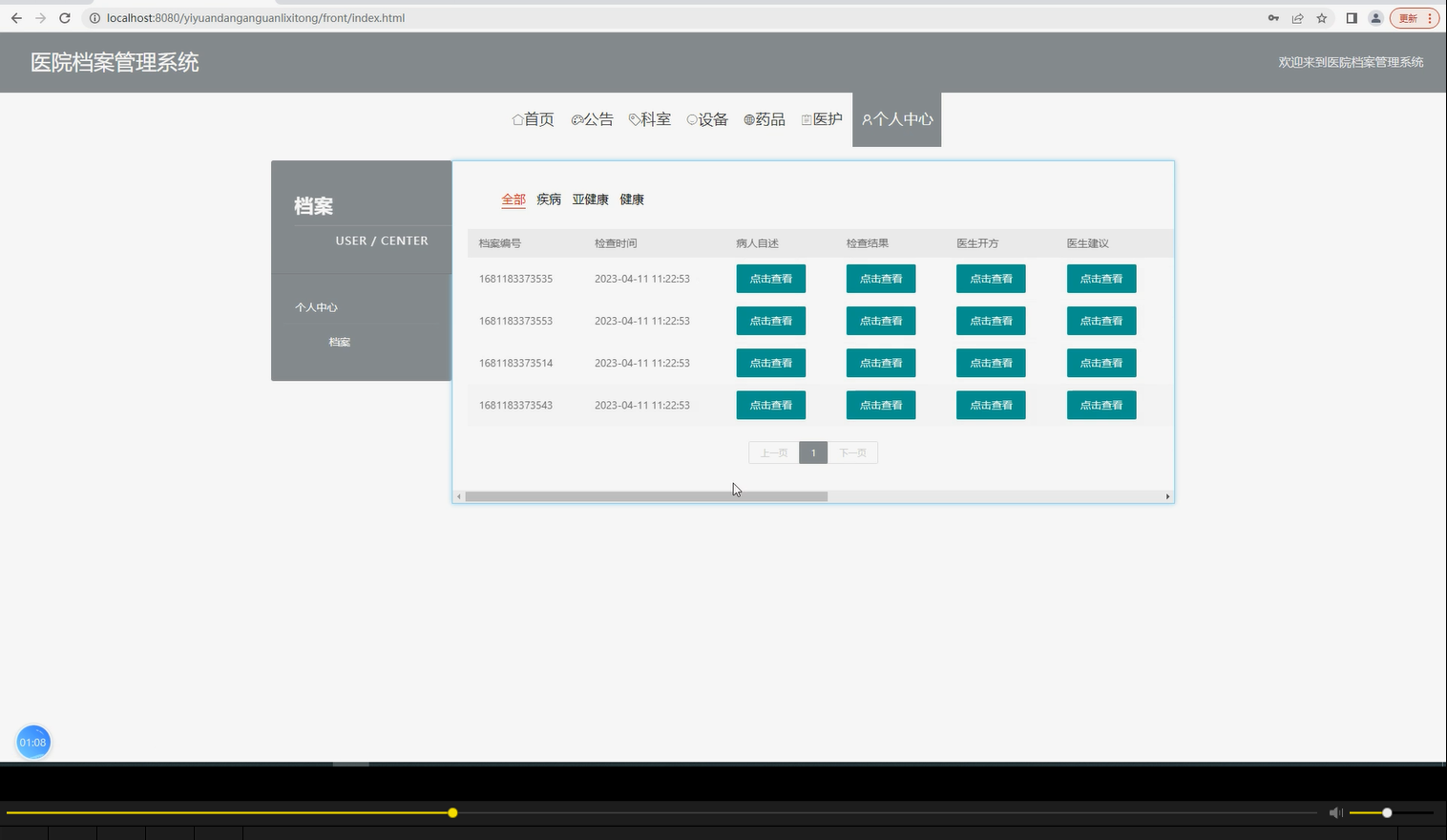Open 个人中心 in the left sidebar
This screenshot has height=840, width=1447.
click(316, 307)
